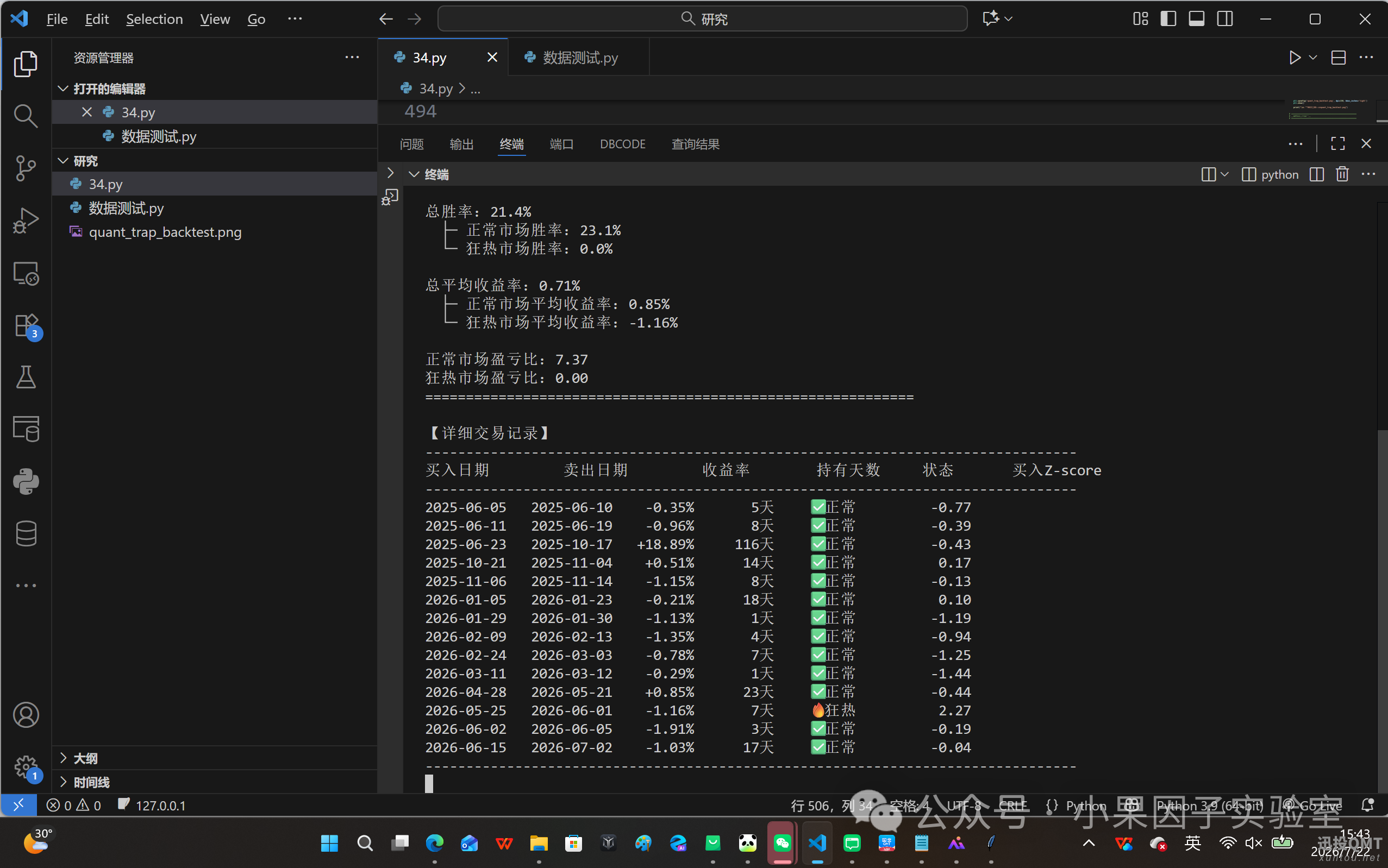Open the database view in activity bar

tap(26, 534)
